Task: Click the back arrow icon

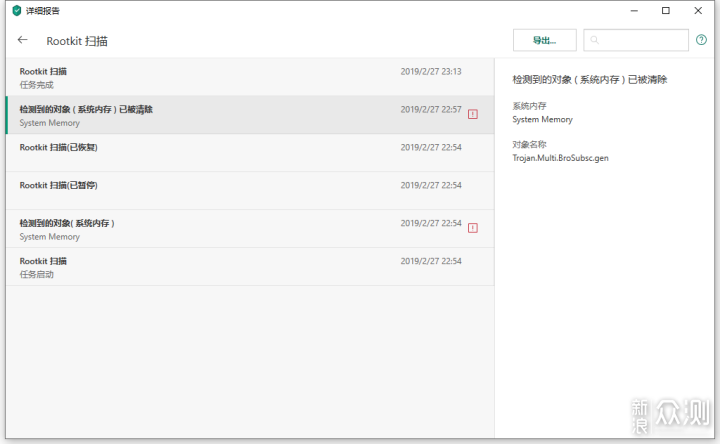Action: point(23,41)
